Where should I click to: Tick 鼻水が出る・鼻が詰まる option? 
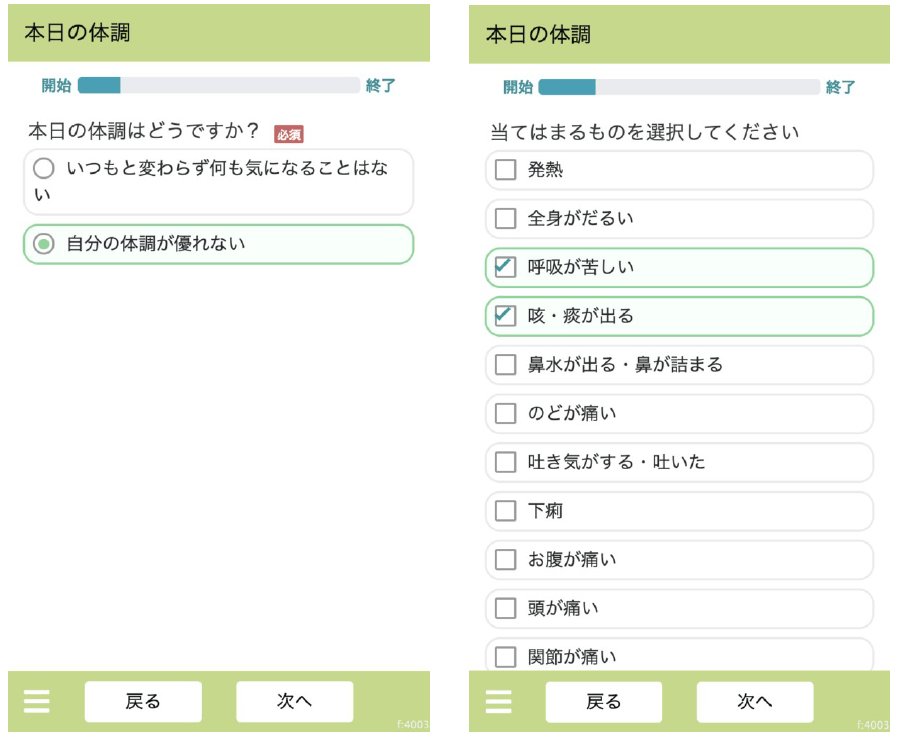click(506, 365)
